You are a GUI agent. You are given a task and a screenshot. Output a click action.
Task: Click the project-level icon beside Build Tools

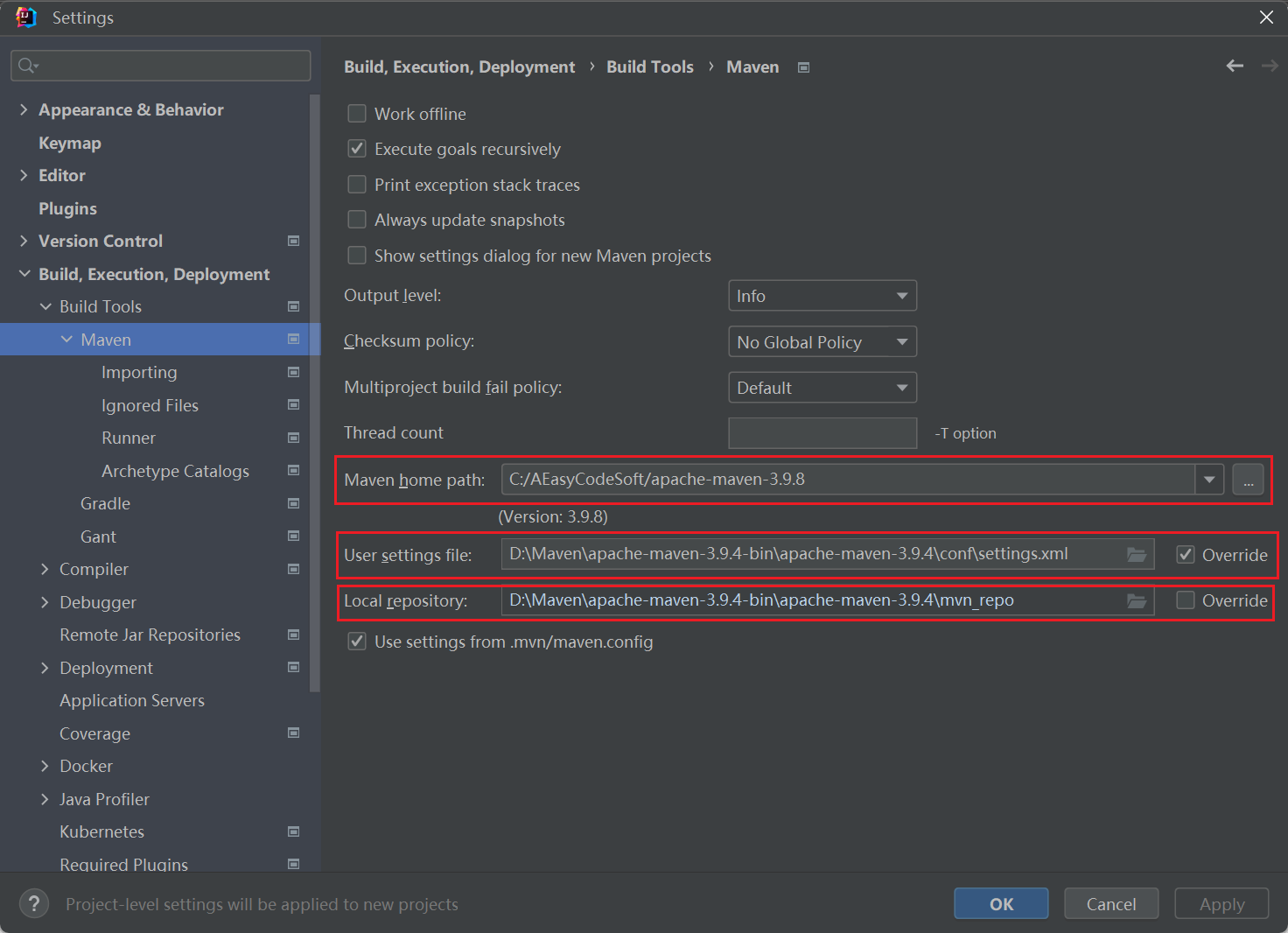294,306
